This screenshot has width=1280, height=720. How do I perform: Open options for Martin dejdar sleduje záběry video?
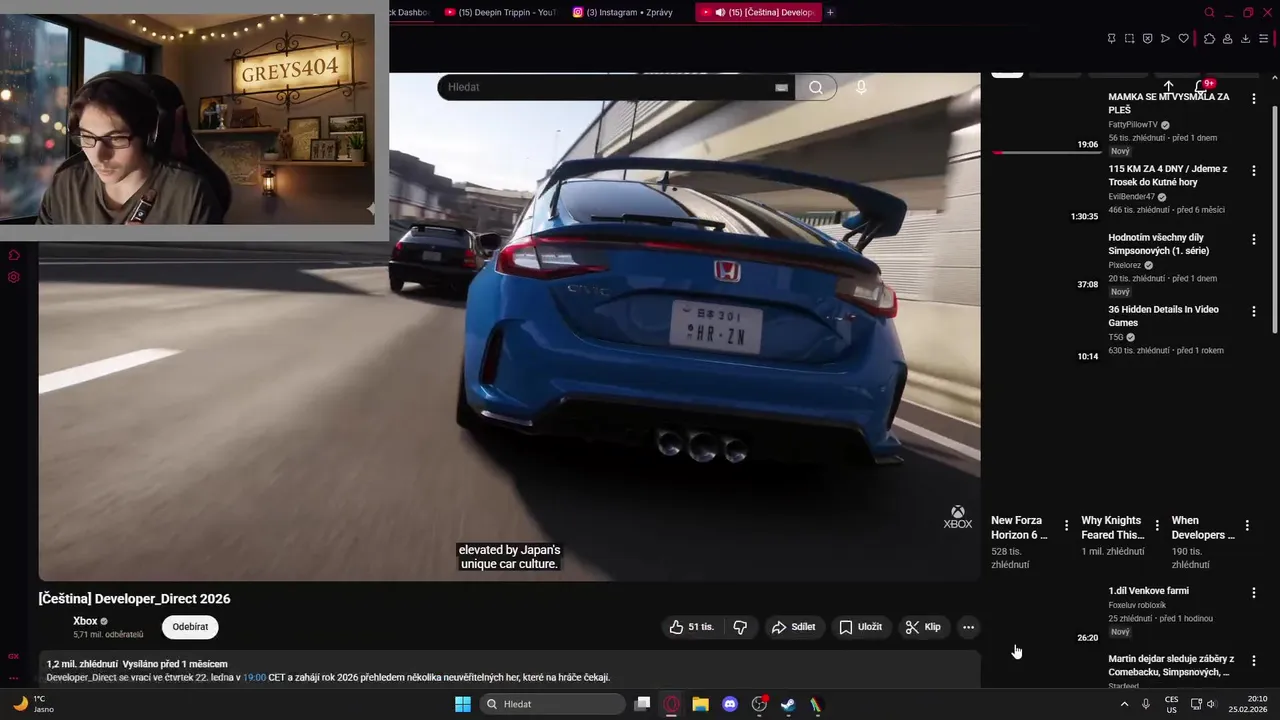tap(1253, 661)
